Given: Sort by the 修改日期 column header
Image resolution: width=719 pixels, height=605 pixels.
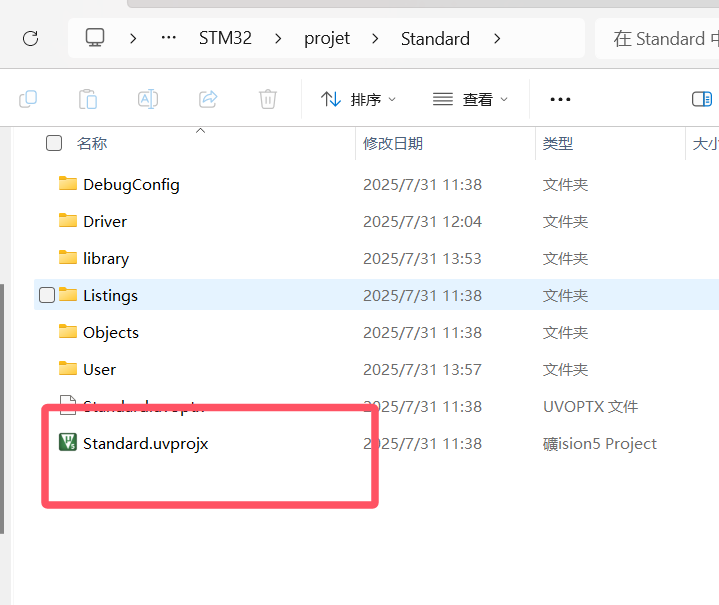Looking at the screenshot, I should tap(393, 144).
